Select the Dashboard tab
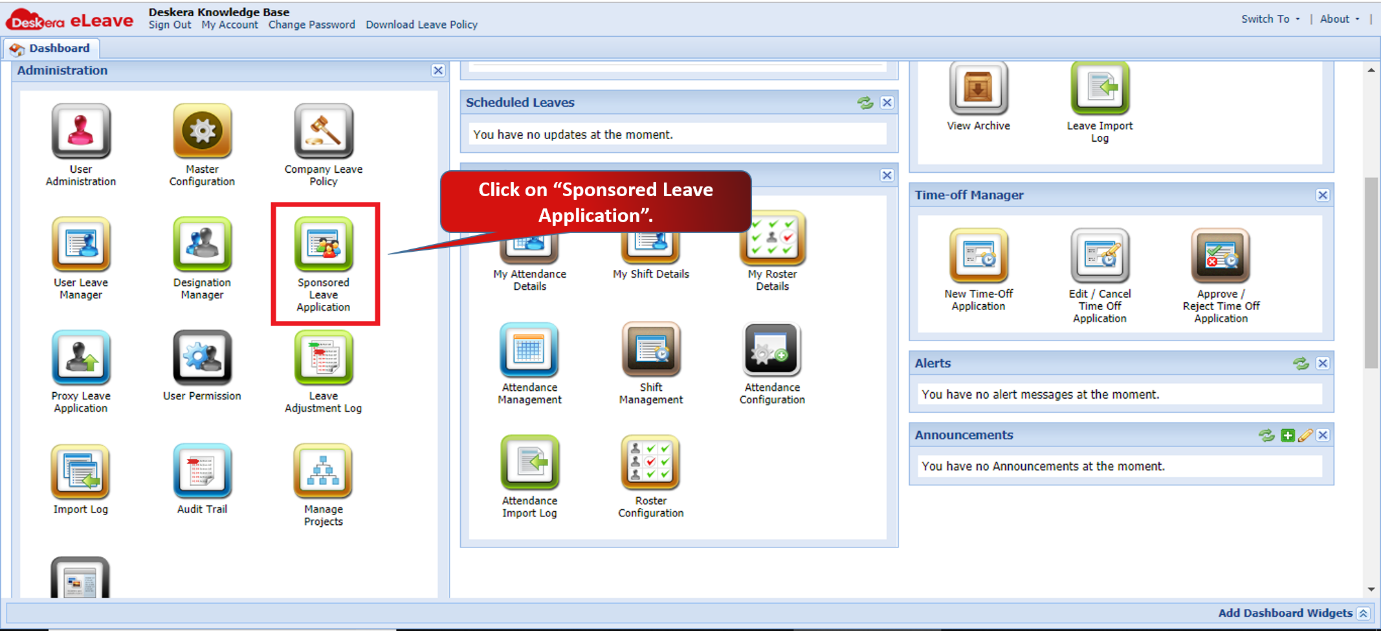 pyautogui.click(x=50, y=48)
